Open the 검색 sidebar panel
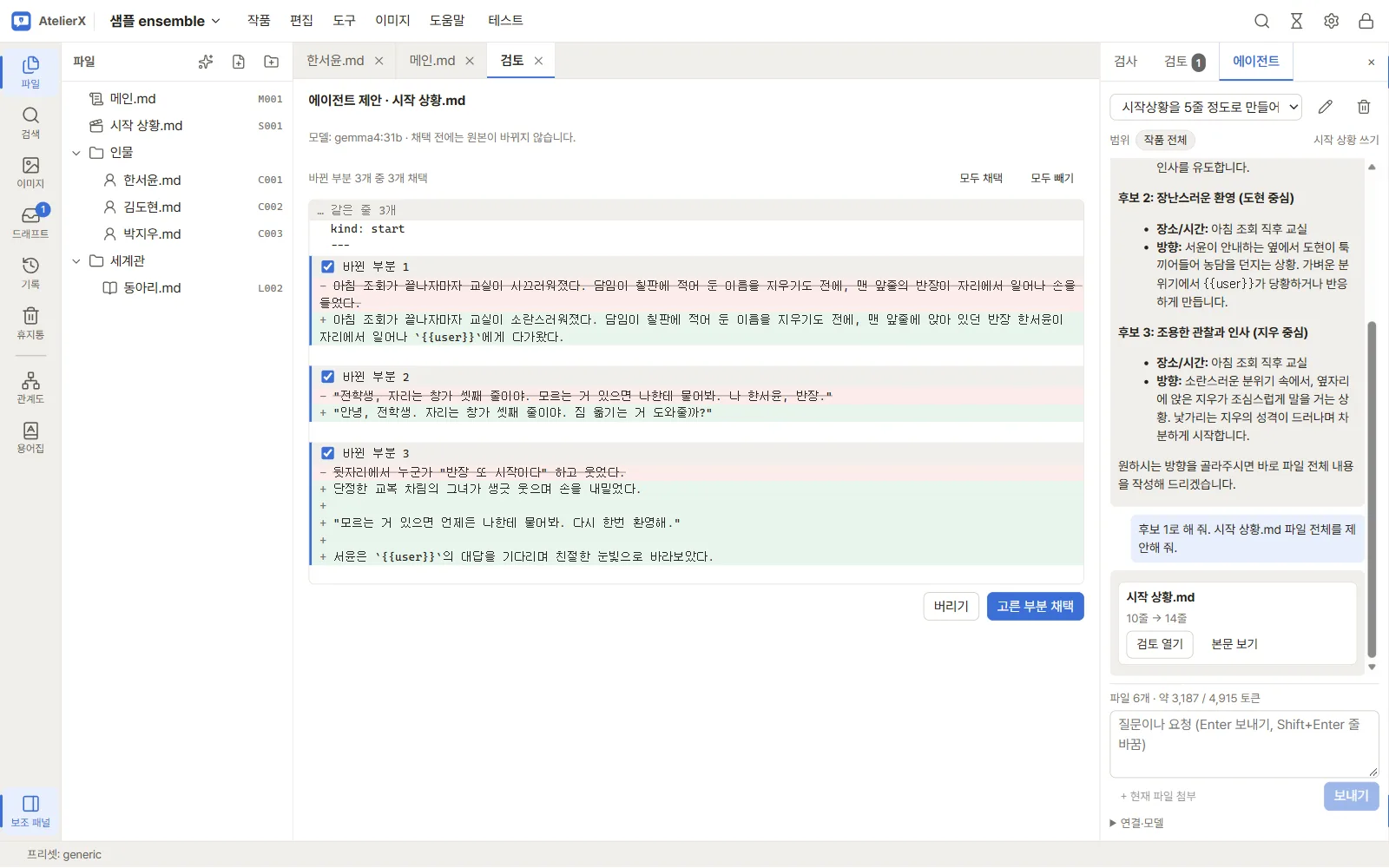Image resolution: width=1389 pixels, height=868 pixels. click(x=30, y=122)
